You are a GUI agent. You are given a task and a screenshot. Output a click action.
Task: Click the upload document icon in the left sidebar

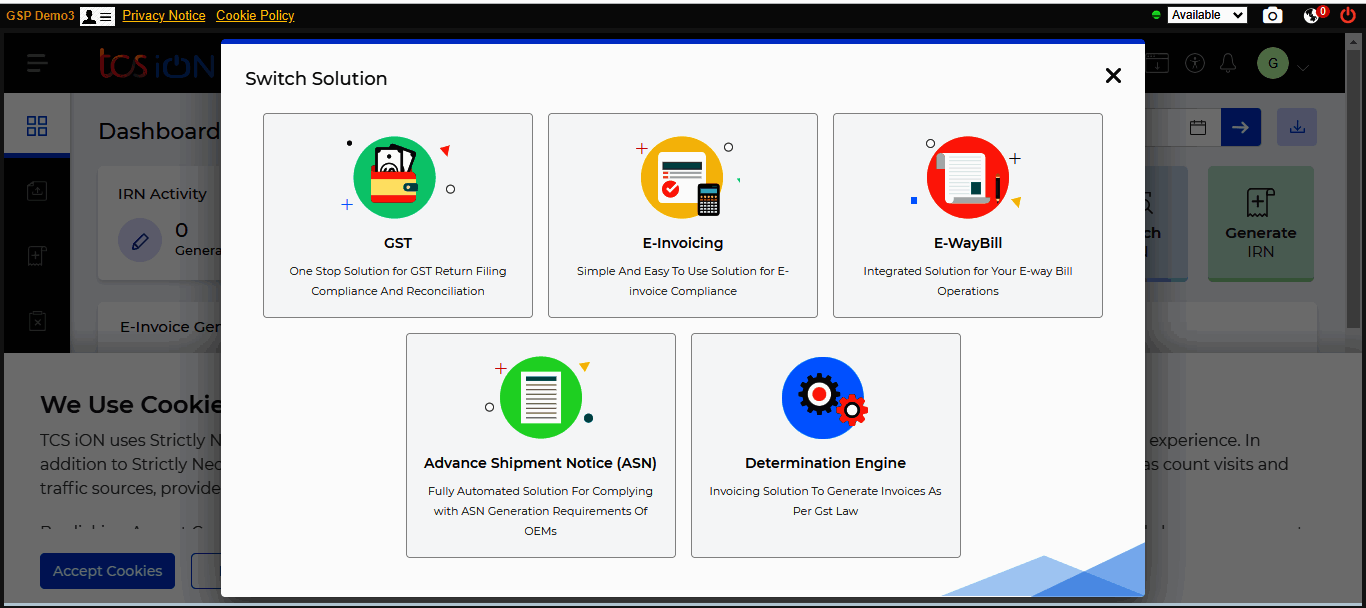[37, 190]
